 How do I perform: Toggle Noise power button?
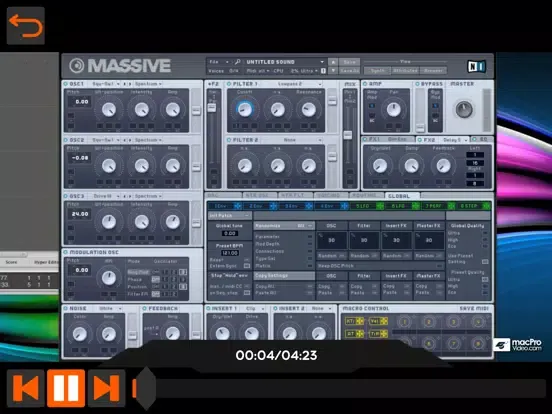[x=65, y=308]
